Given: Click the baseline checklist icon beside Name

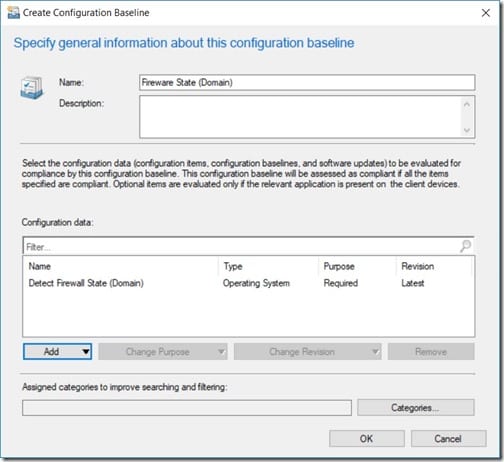Looking at the screenshot, I should 32,88.
